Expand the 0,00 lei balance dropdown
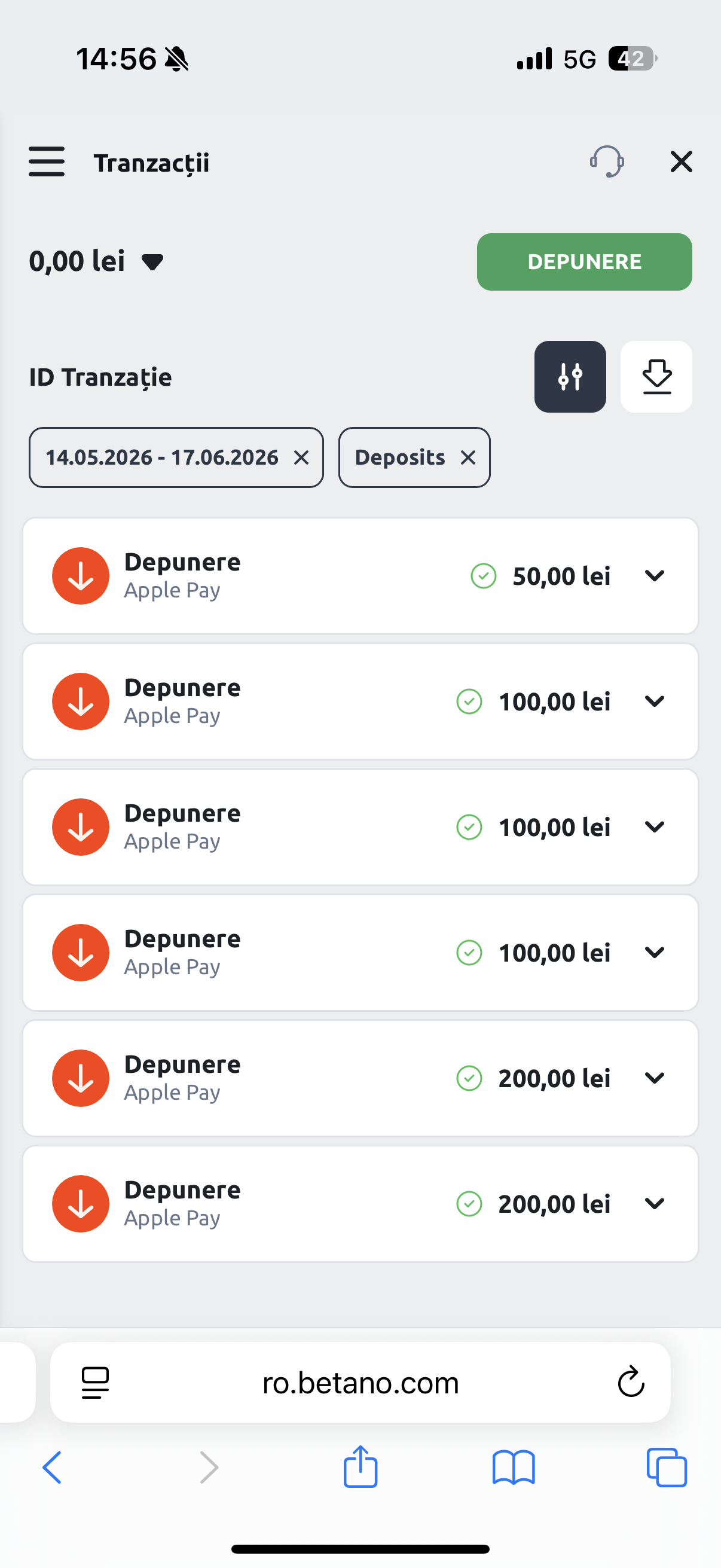This screenshot has width=721, height=1568. coord(152,263)
